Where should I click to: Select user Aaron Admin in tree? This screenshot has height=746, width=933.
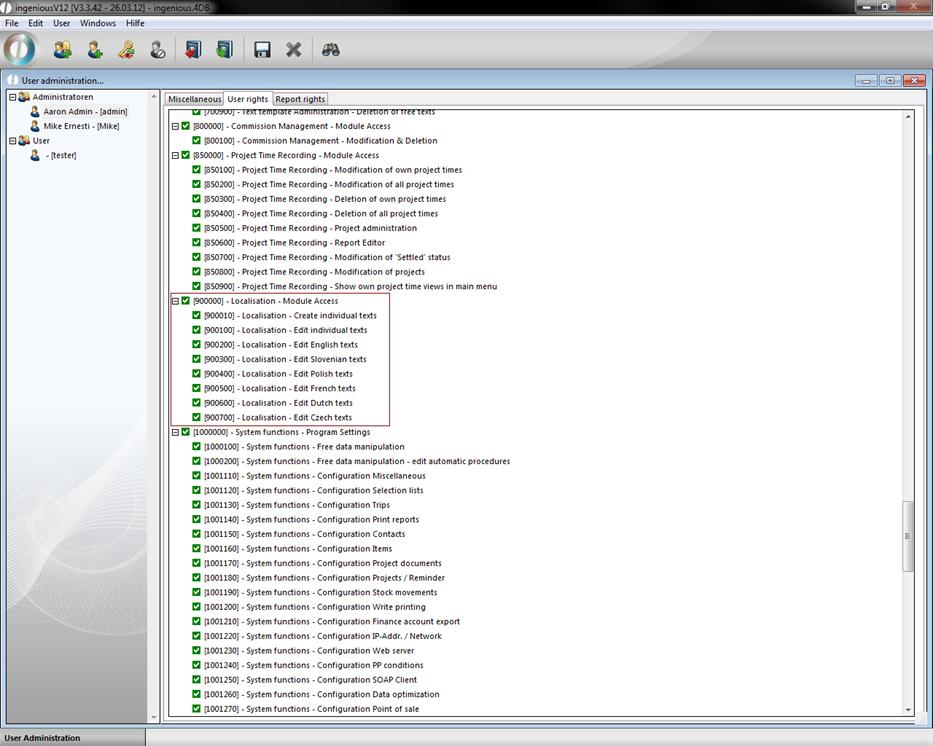point(84,112)
